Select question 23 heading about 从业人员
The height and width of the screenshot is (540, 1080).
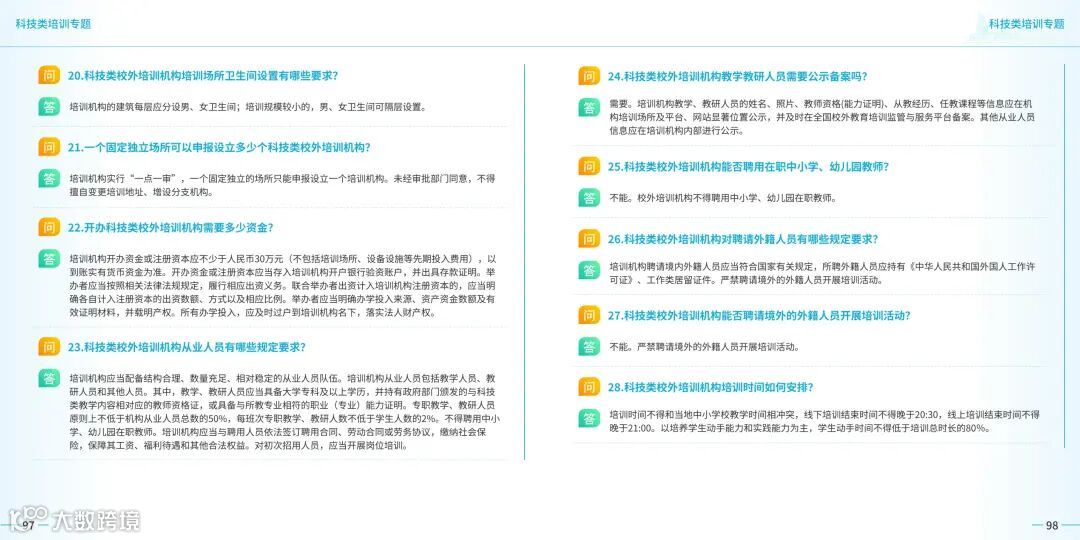point(187,347)
